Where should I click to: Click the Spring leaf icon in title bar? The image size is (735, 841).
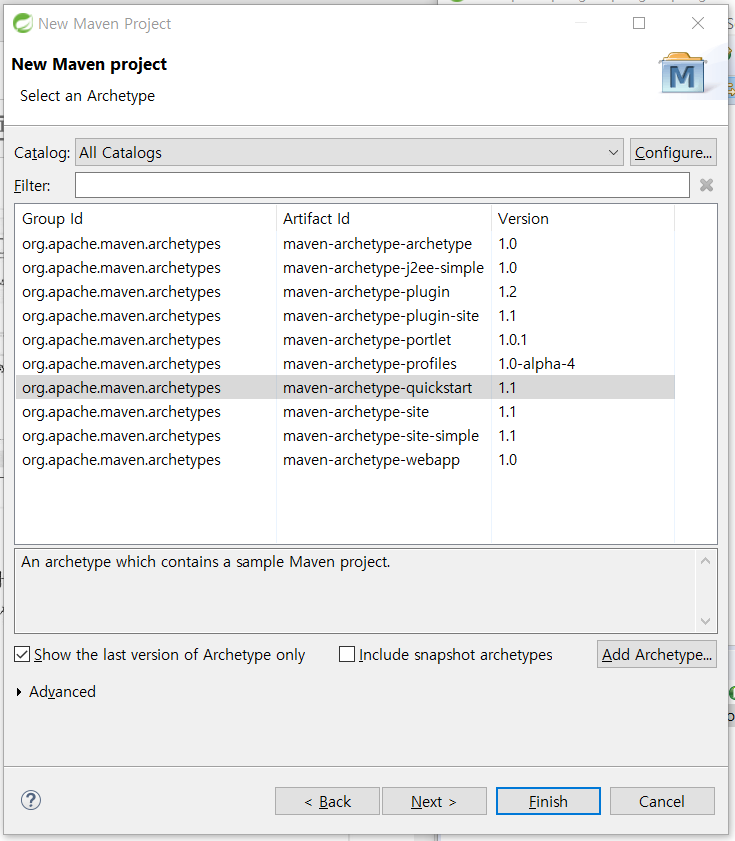(x=23, y=23)
